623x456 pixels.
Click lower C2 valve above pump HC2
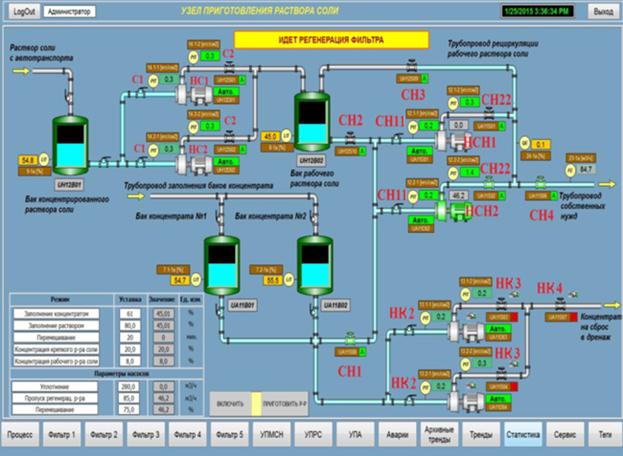click(x=229, y=135)
